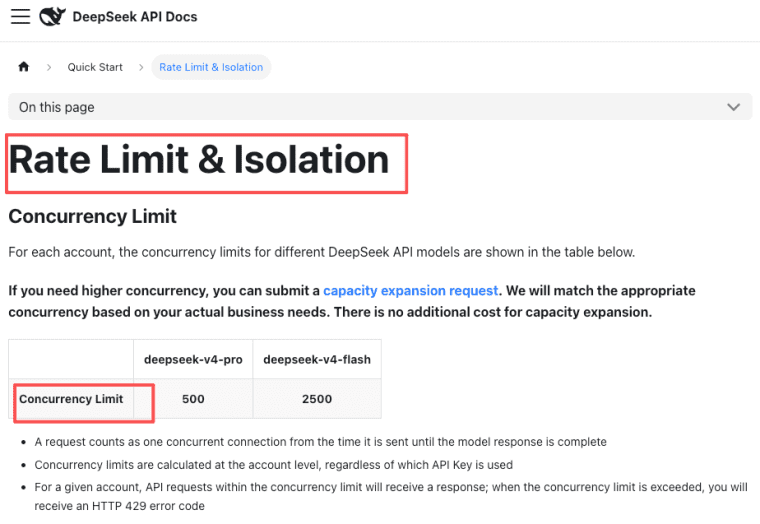This screenshot has width=760, height=524.
Task: Expand the On this page dropdown
Action: [380, 107]
